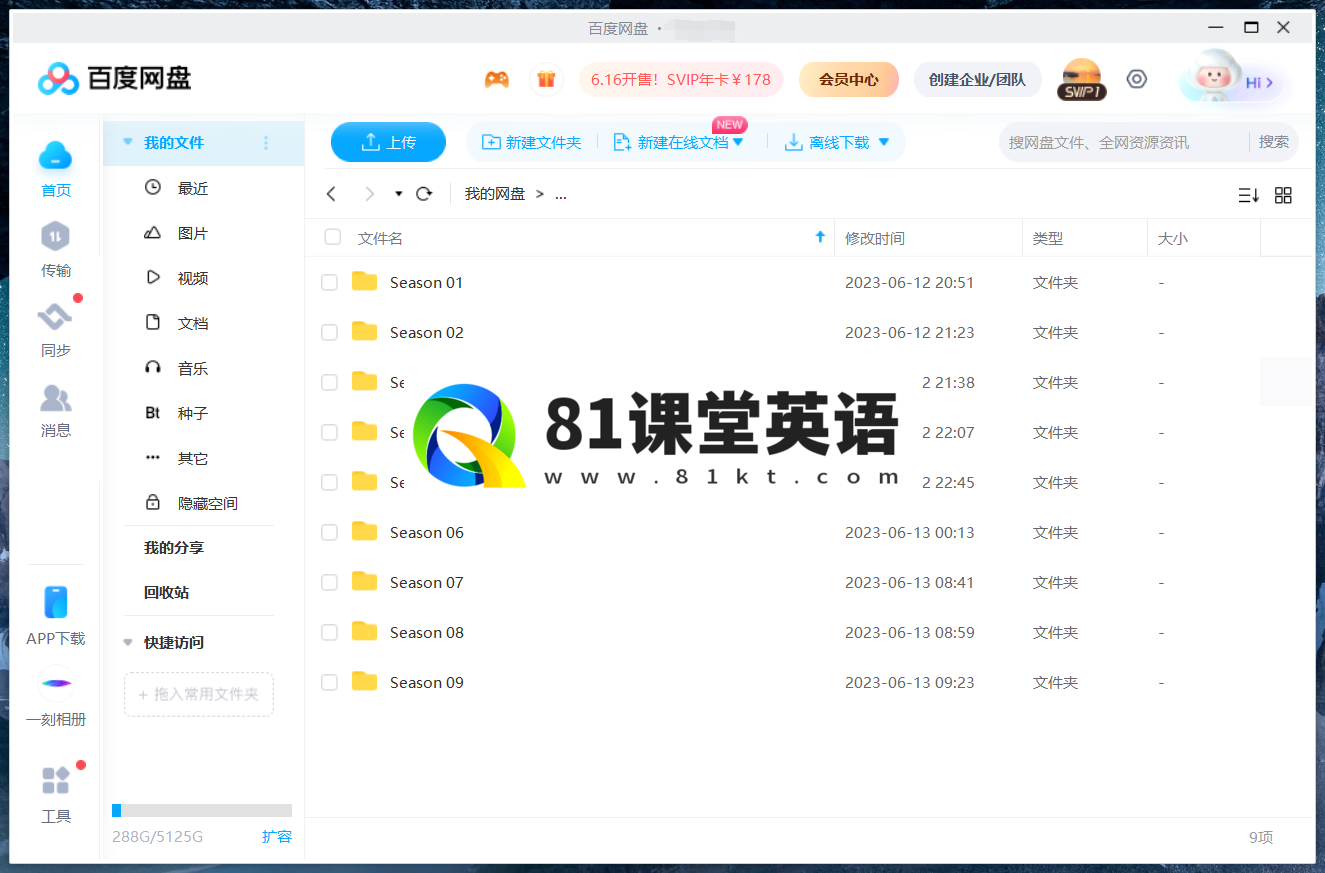
Task: Click the 上传 upload button
Action: 388,142
